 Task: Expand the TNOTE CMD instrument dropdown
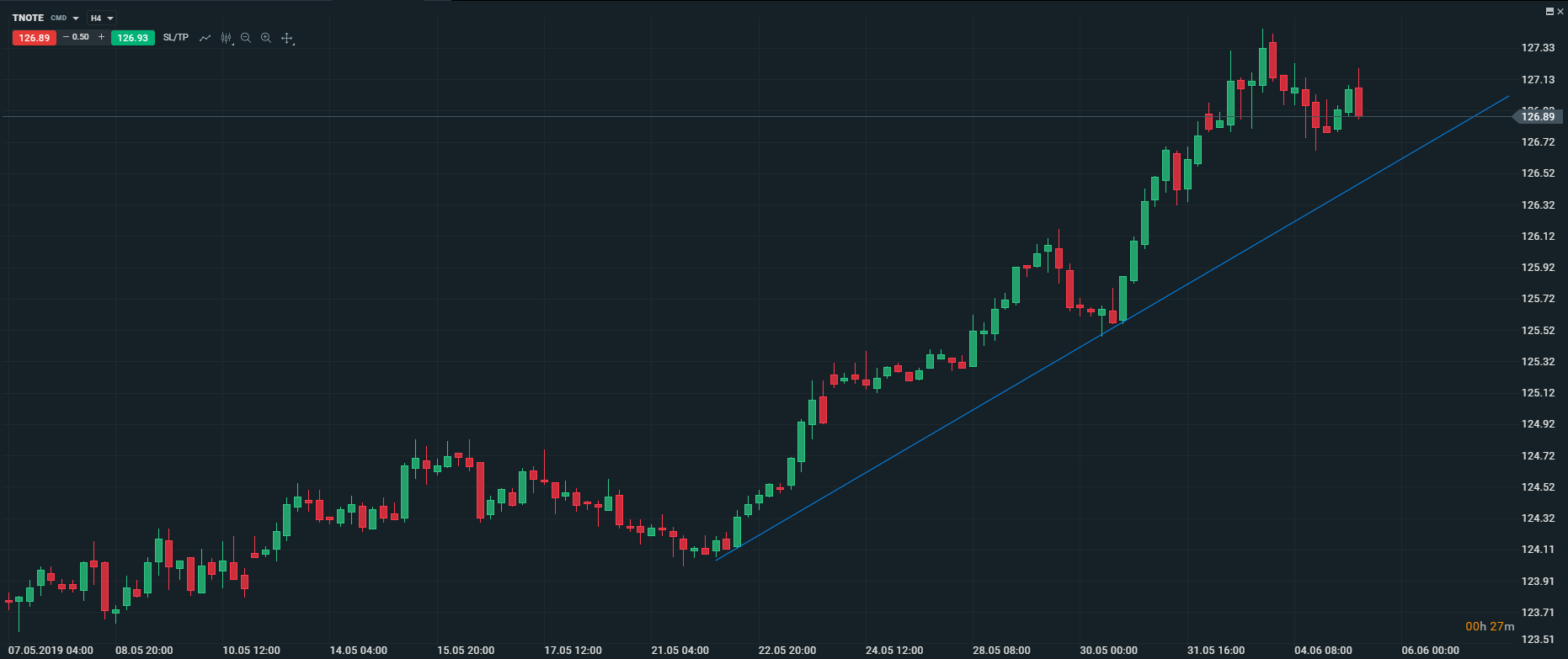[x=76, y=19]
